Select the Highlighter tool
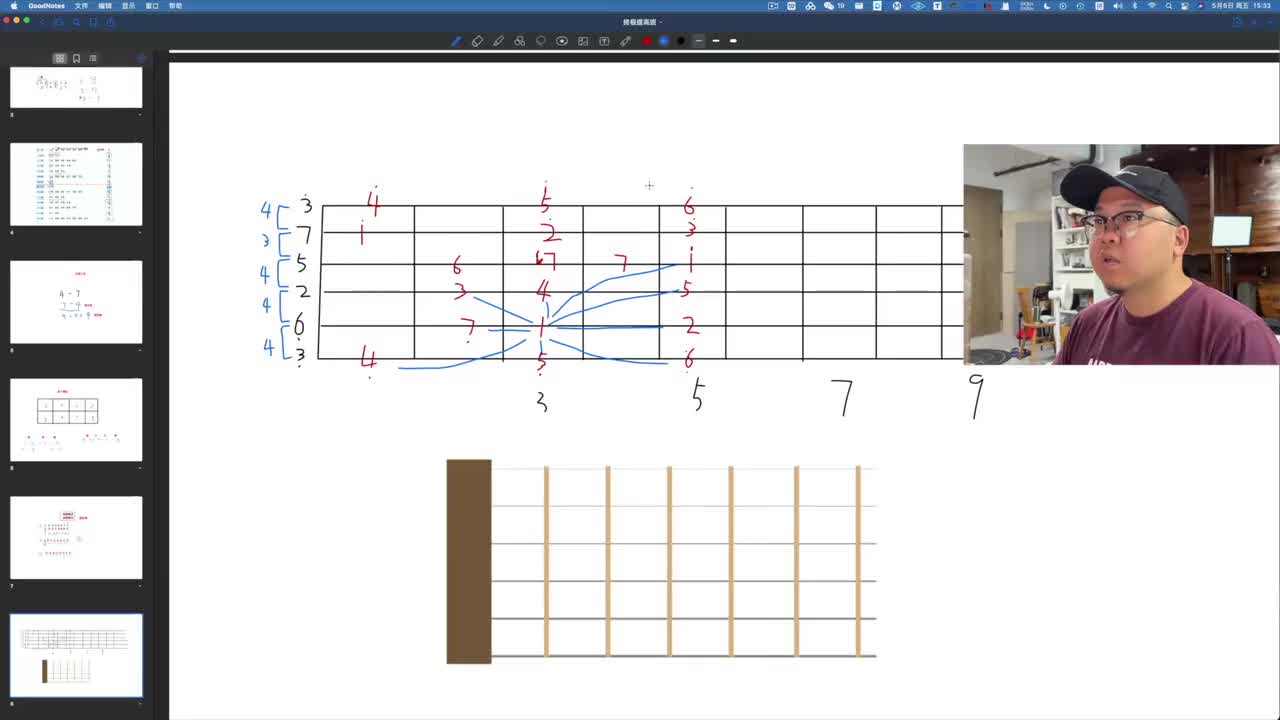Viewport: 1280px width, 720px height. point(498,41)
